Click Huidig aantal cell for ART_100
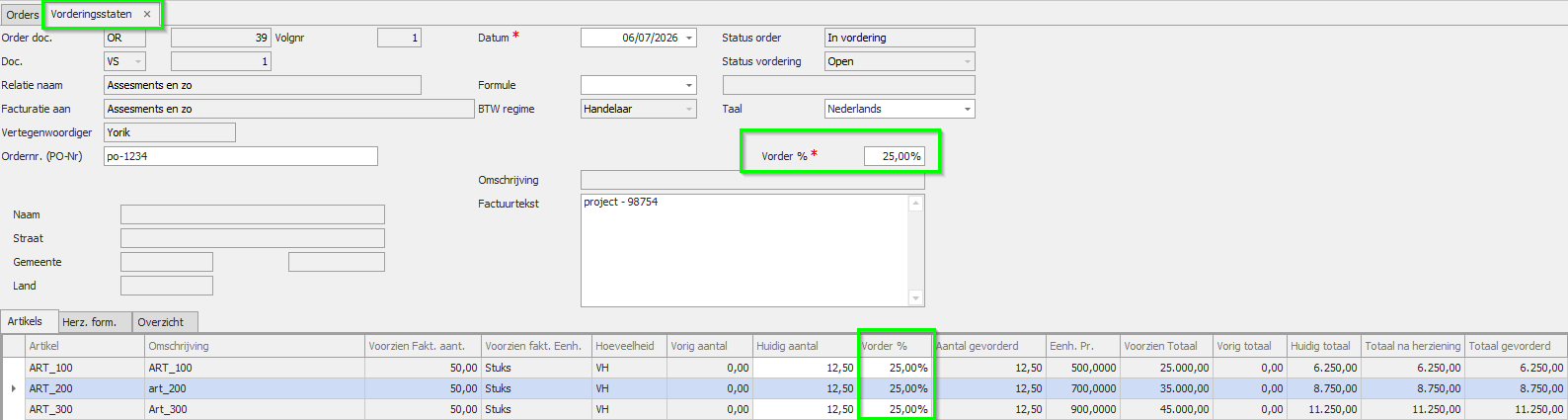The image size is (1568, 420). (805, 368)
